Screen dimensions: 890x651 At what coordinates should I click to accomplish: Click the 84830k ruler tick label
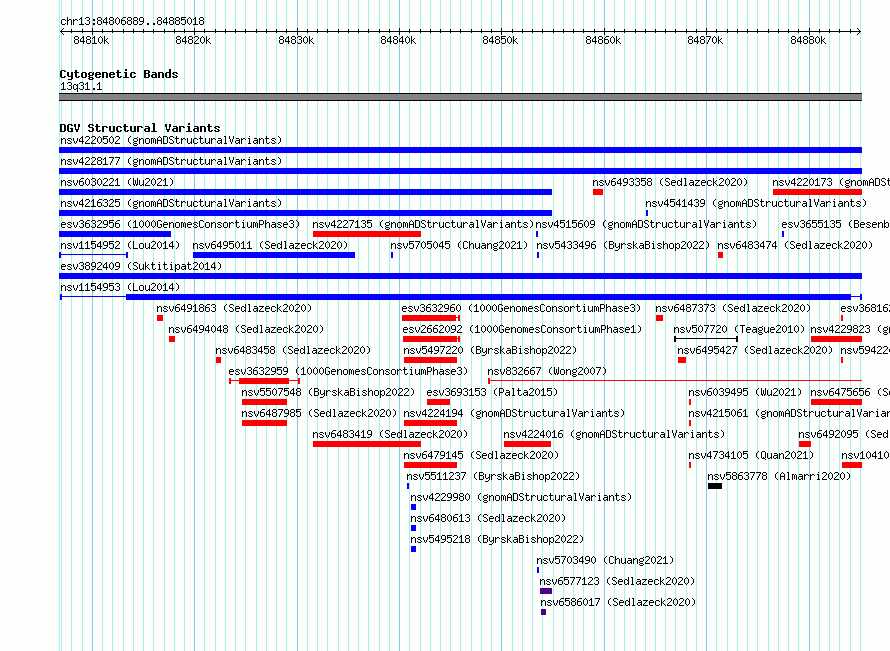(296, 40)
